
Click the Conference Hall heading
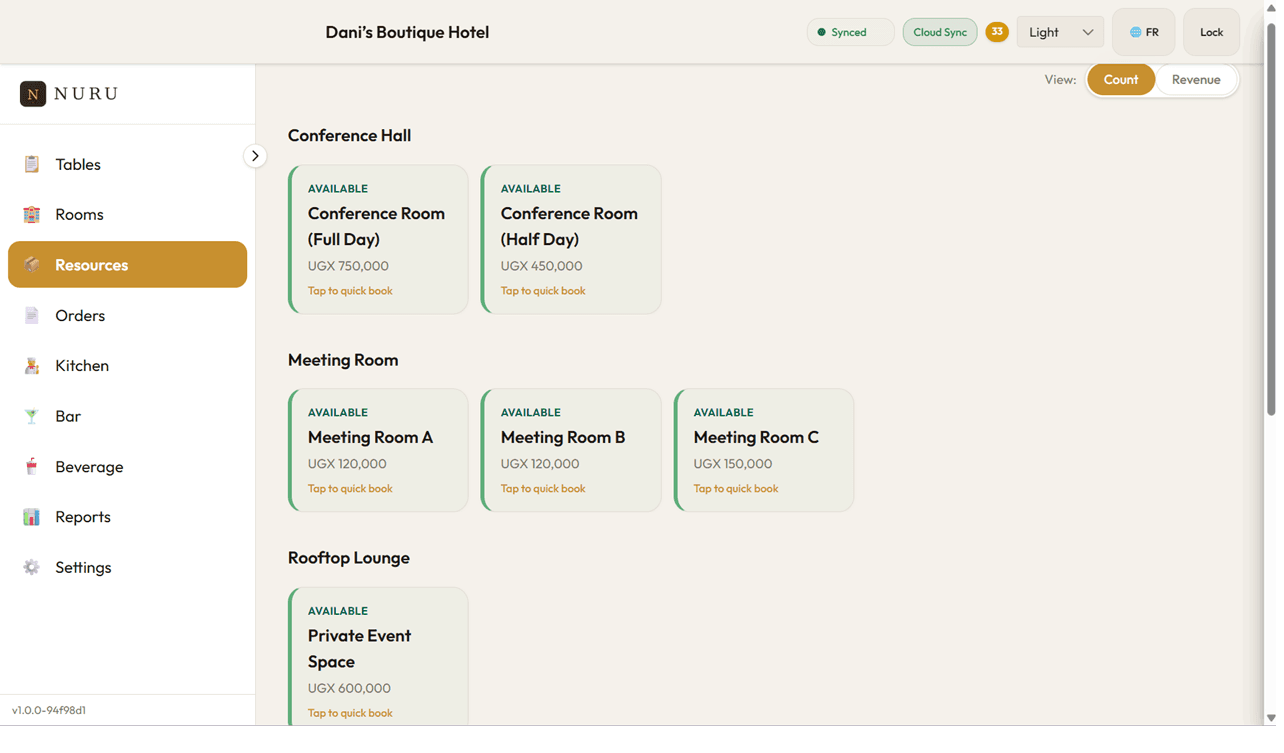click(x=349, y=136)
